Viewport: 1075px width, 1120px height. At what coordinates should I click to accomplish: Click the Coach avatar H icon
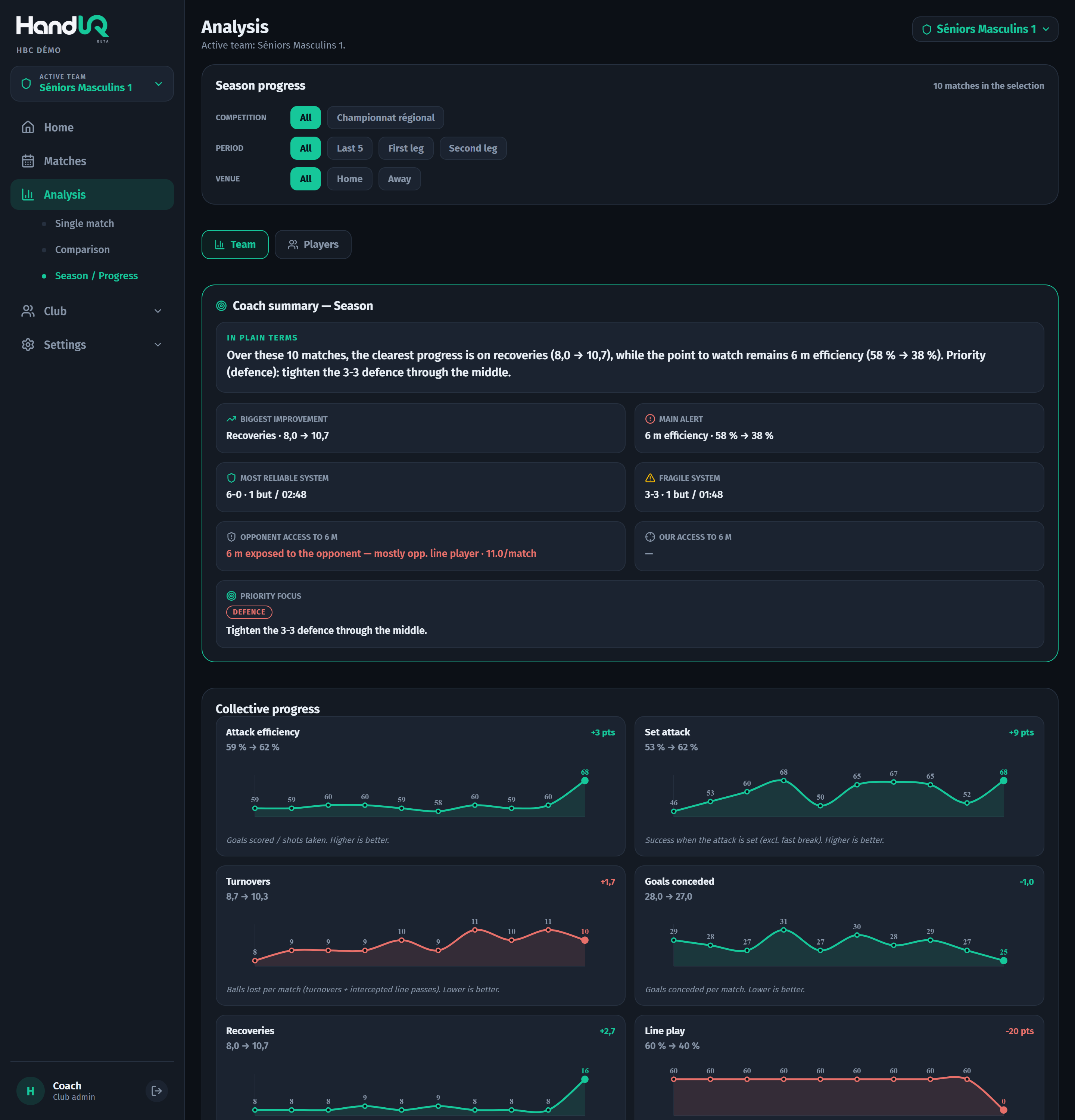click(30, 1091)
